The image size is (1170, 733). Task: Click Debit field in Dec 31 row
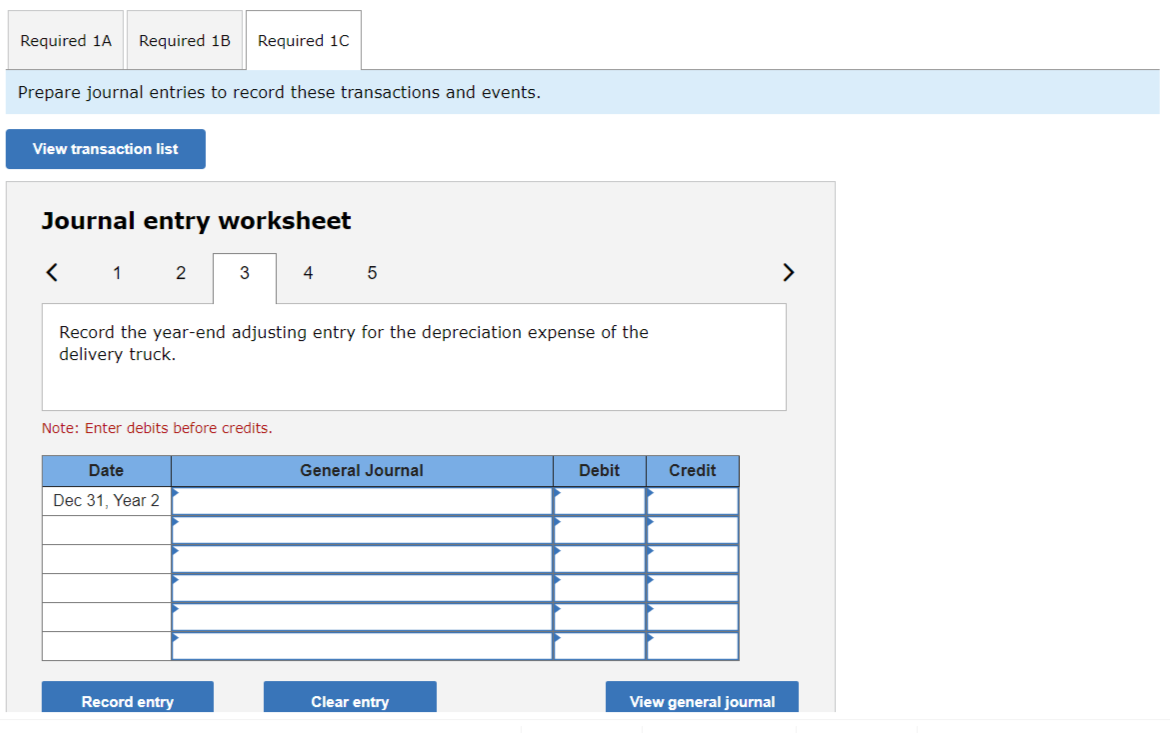point(599,501)
